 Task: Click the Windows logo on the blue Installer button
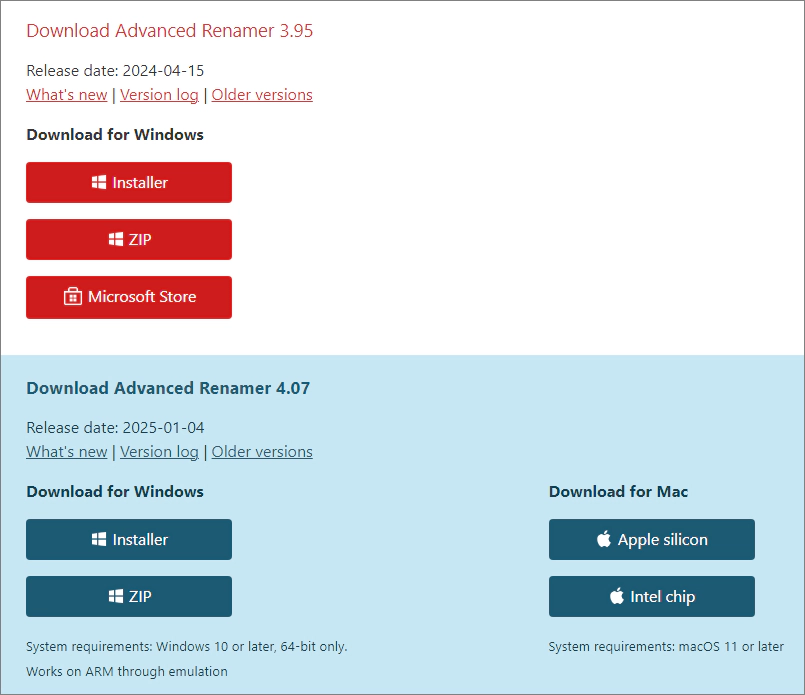pyautogui.click(x=99, y=539)
